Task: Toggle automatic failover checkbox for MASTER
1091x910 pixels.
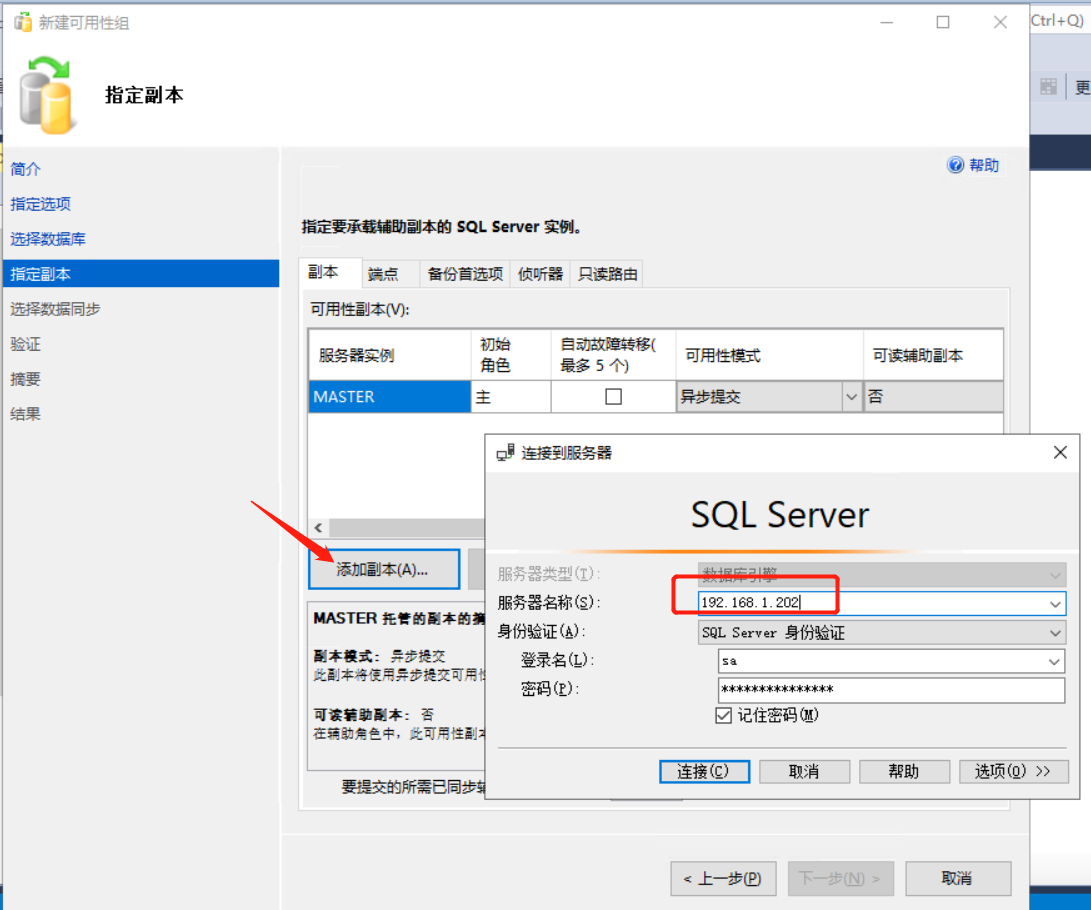Action: point(613,397)
